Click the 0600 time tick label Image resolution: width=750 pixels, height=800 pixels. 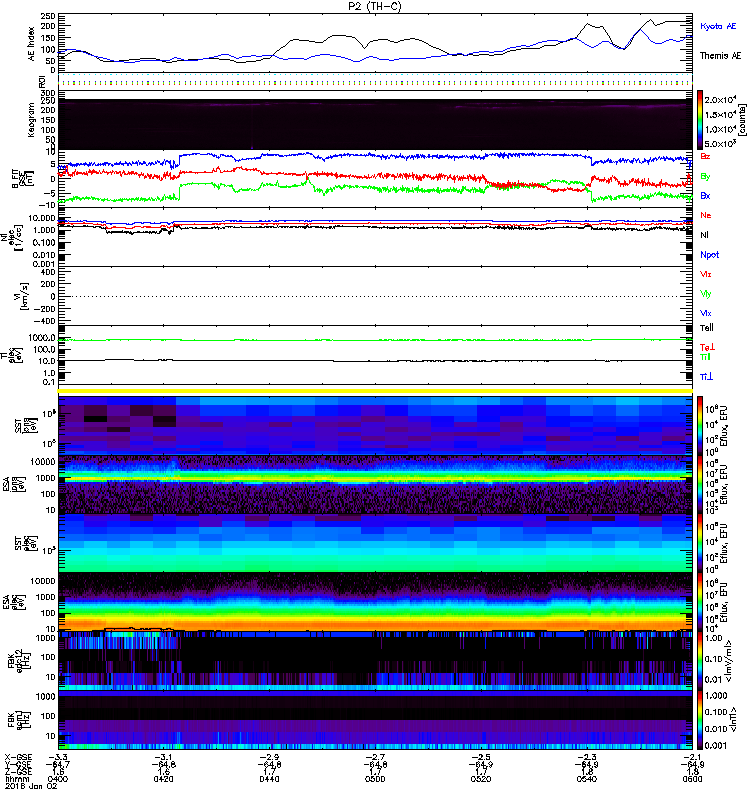(x=692, y=779)
